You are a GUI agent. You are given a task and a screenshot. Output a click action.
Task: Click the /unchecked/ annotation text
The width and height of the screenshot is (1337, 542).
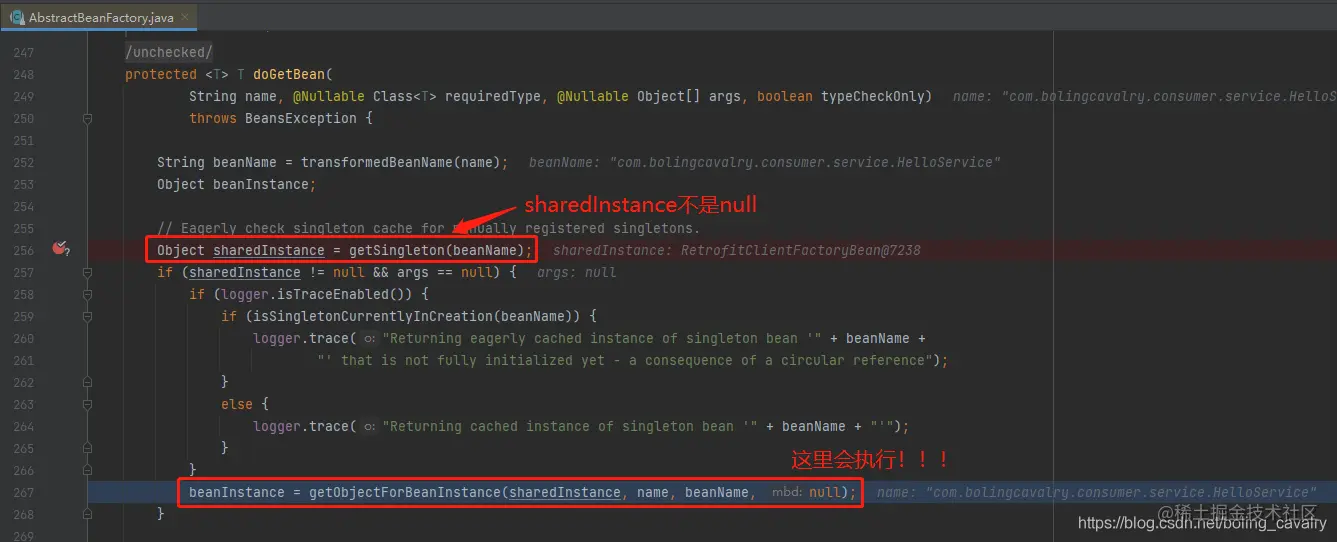tap(169, 52)
